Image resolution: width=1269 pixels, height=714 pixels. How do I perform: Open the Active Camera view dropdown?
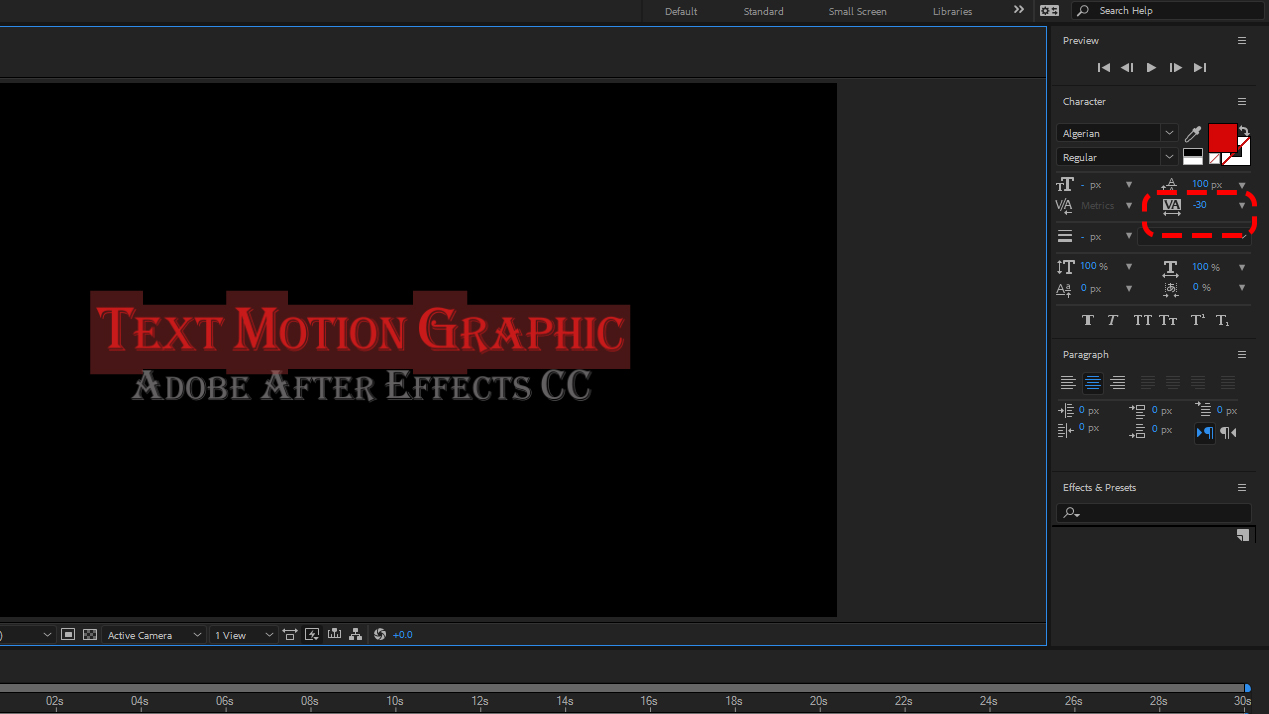(x=154, y=635)
